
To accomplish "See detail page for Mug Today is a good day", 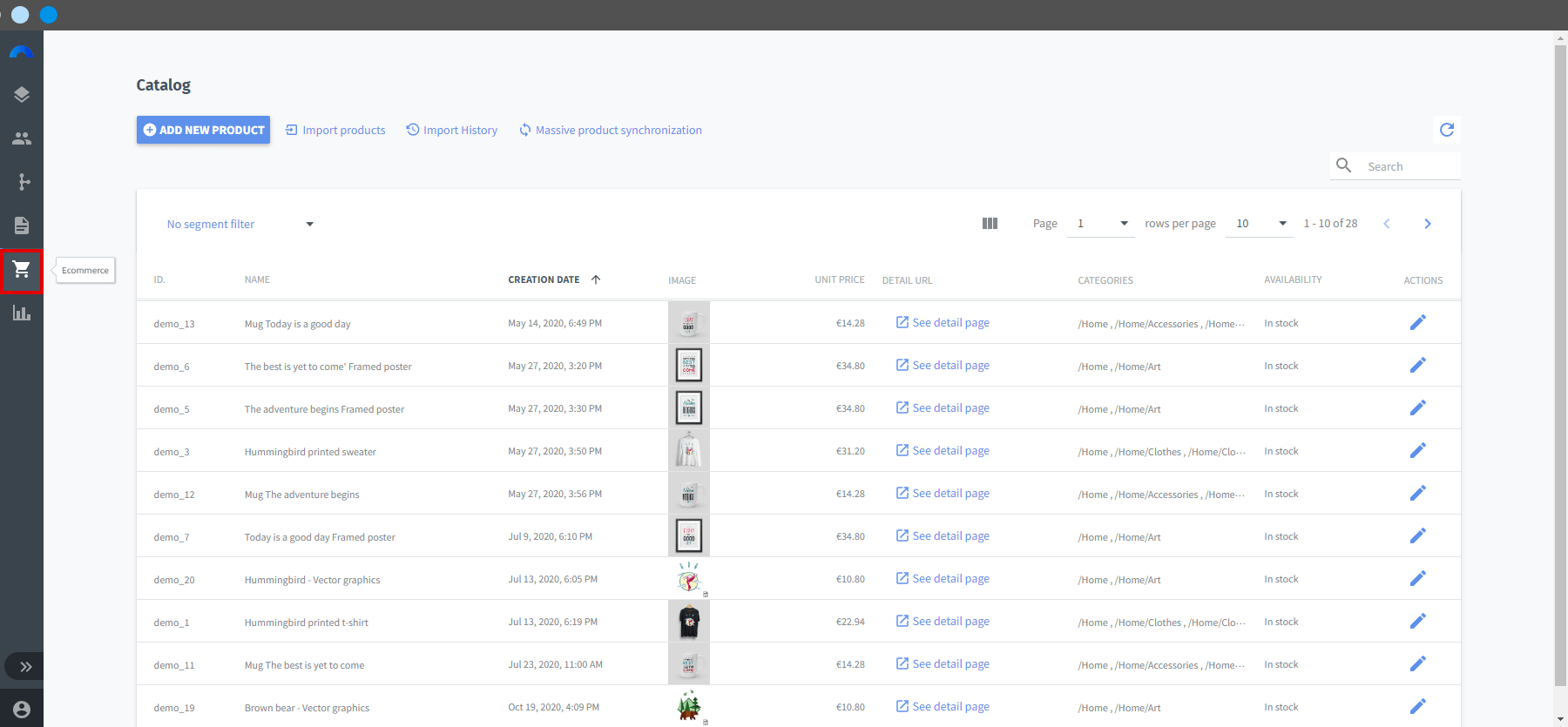I will [x=943, y=322].
